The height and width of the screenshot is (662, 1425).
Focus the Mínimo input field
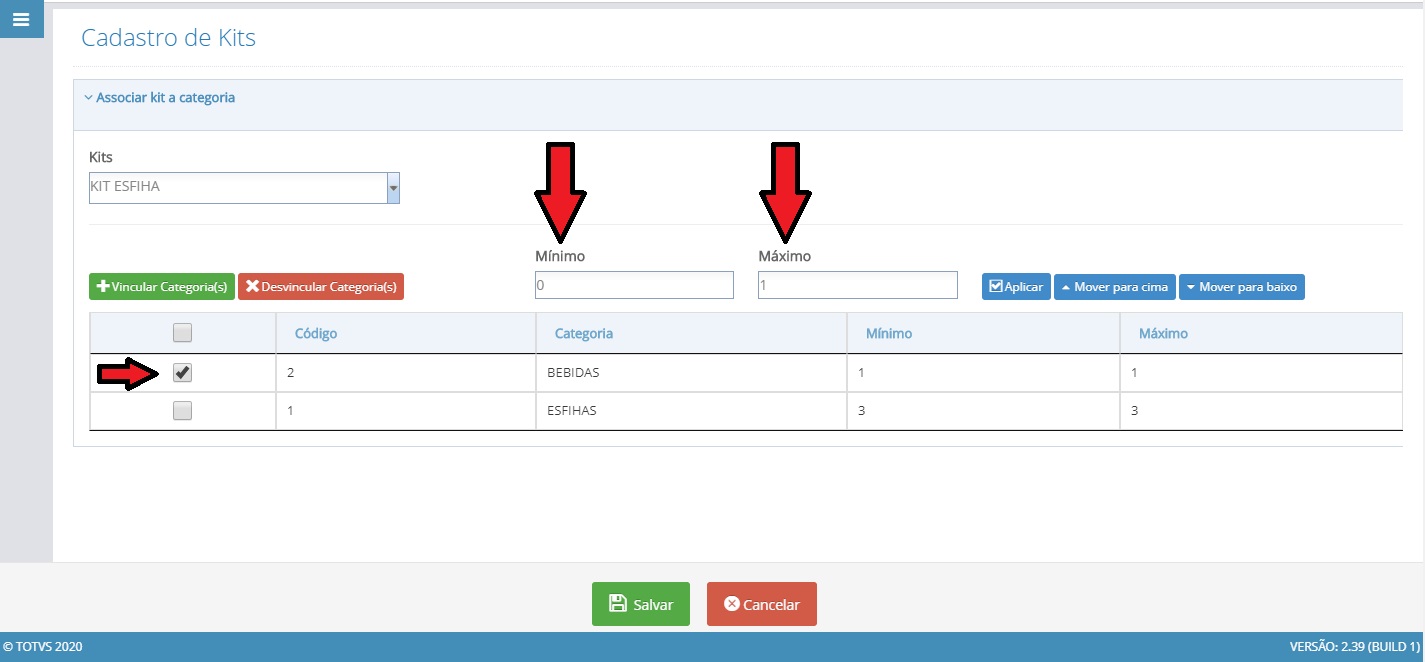click(x=634, y=286)
